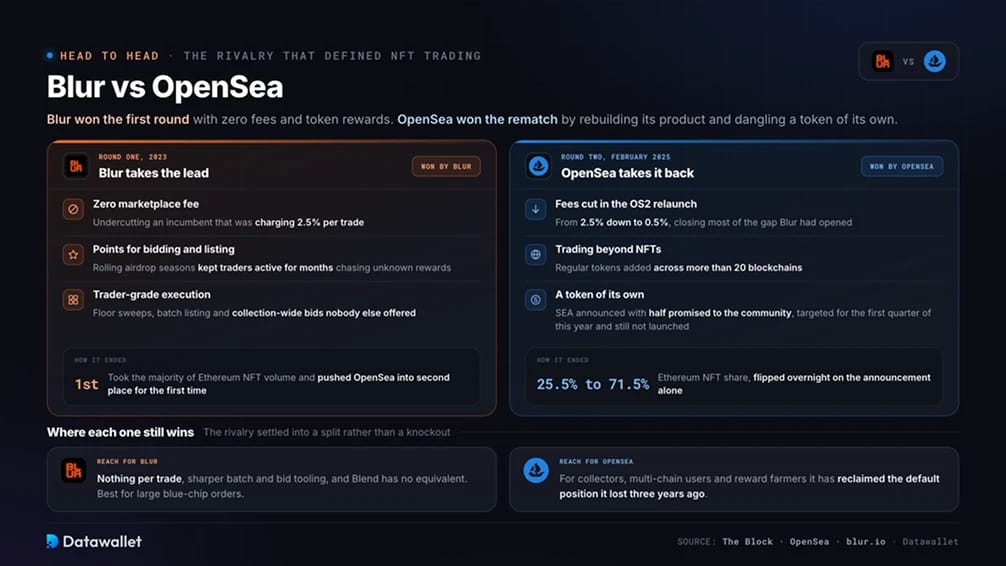This screenshot has width=1006, height=566.
Task: Click the 'Trader-grade execution' heading
Action: pos(151,295)
